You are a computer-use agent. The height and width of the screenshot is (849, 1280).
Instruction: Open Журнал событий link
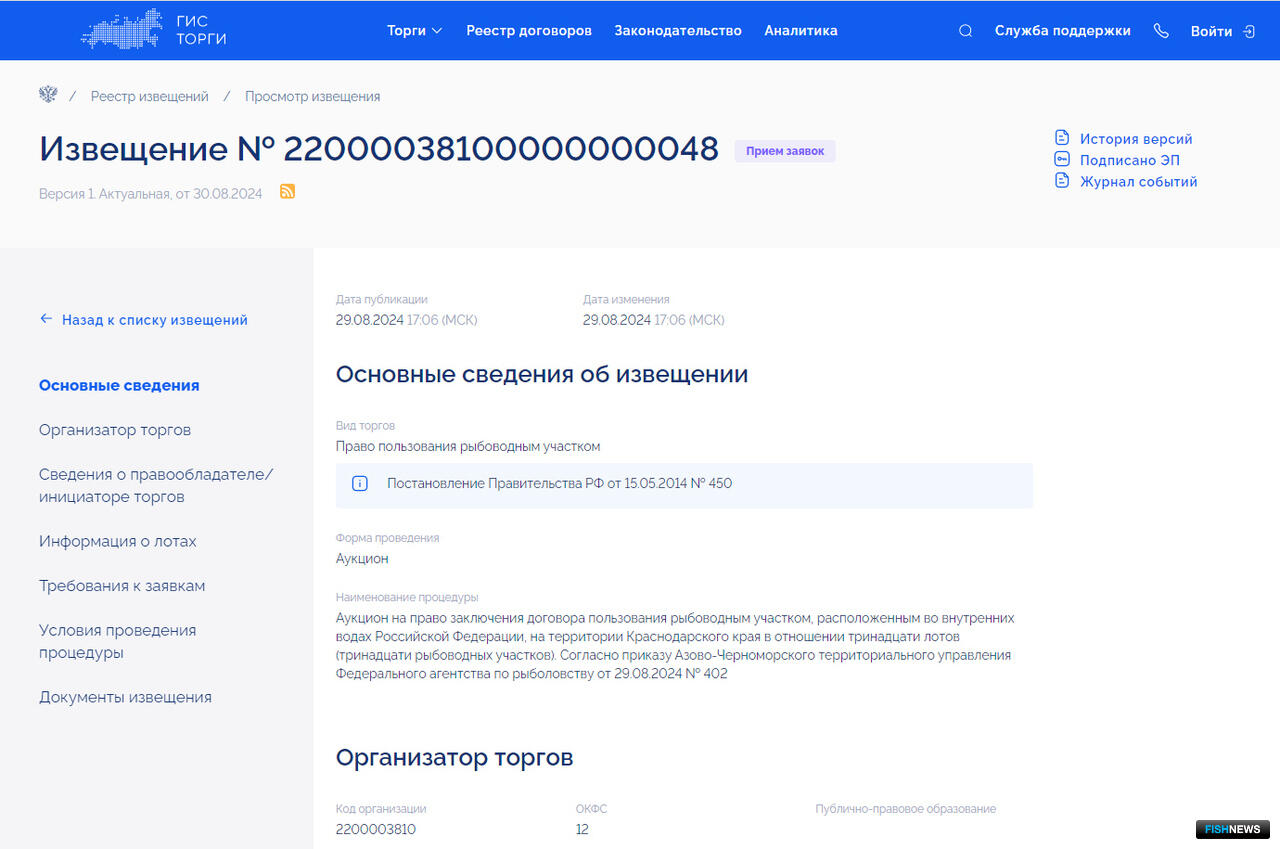click(1138, 182)
